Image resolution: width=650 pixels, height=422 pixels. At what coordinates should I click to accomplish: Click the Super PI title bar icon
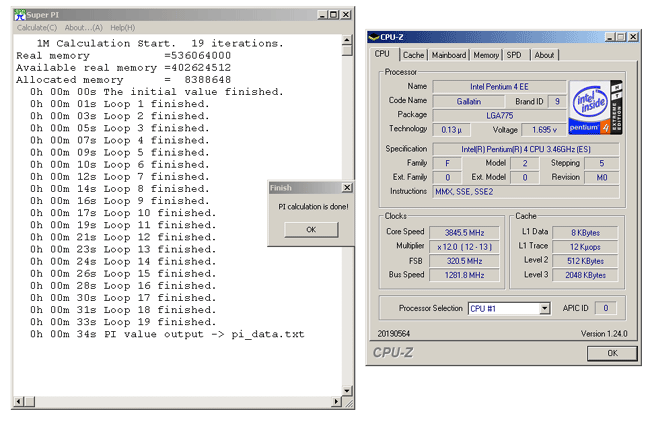pyautogui.click(x=20, y=15)
